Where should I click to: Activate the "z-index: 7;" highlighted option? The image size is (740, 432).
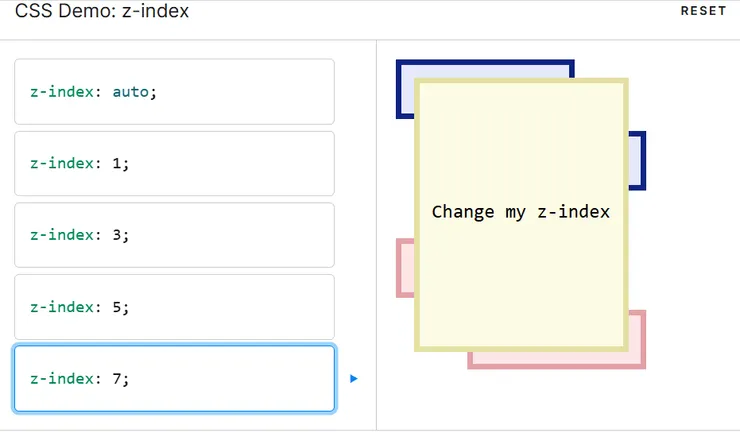tap(174, 379)
